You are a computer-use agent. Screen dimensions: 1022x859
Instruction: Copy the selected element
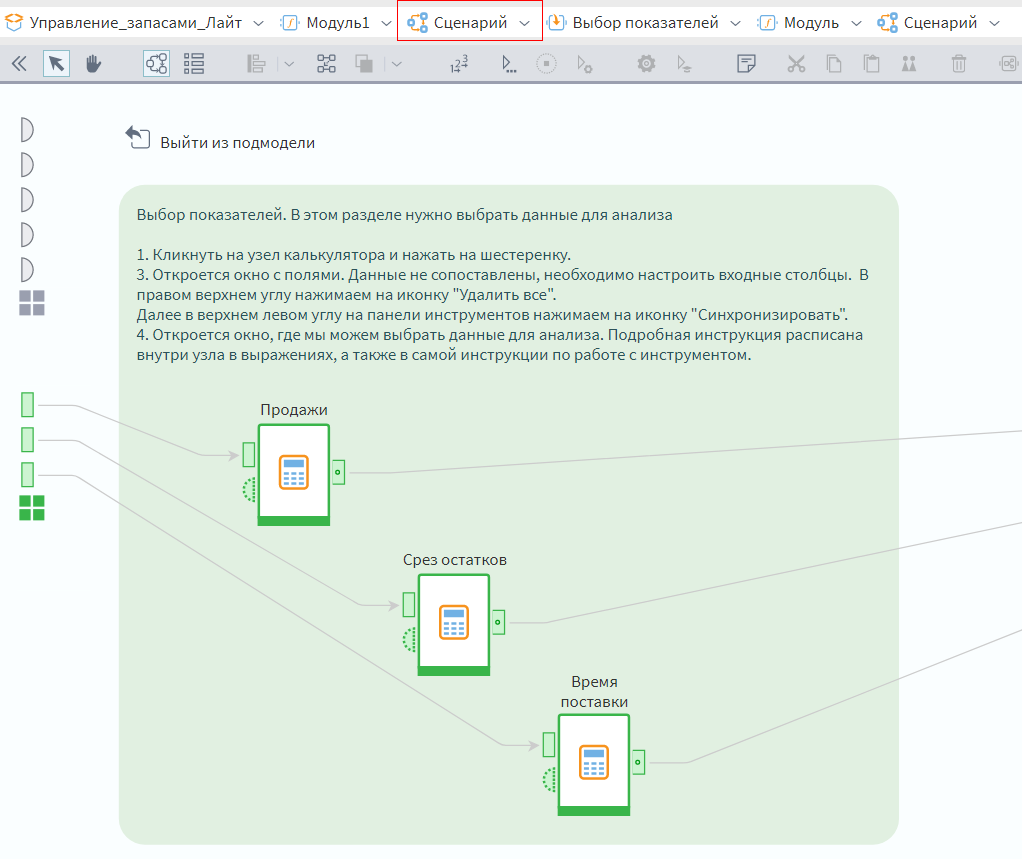pos(835,62)
